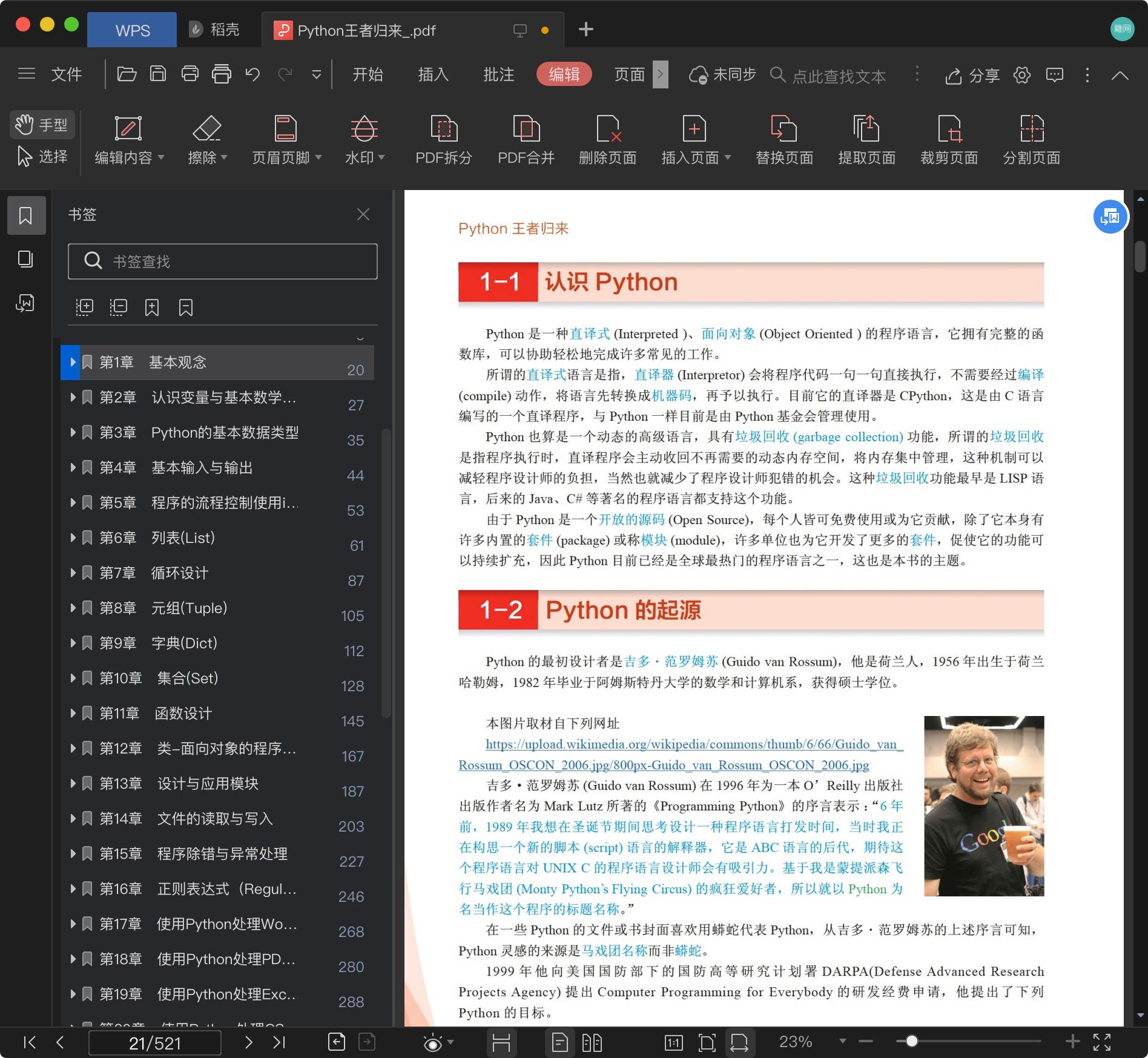The width and height of the screenshot is (1148, 1058).
Task: Toggle fit page view
Action: pyautogui.click(x=707, y=1042)
